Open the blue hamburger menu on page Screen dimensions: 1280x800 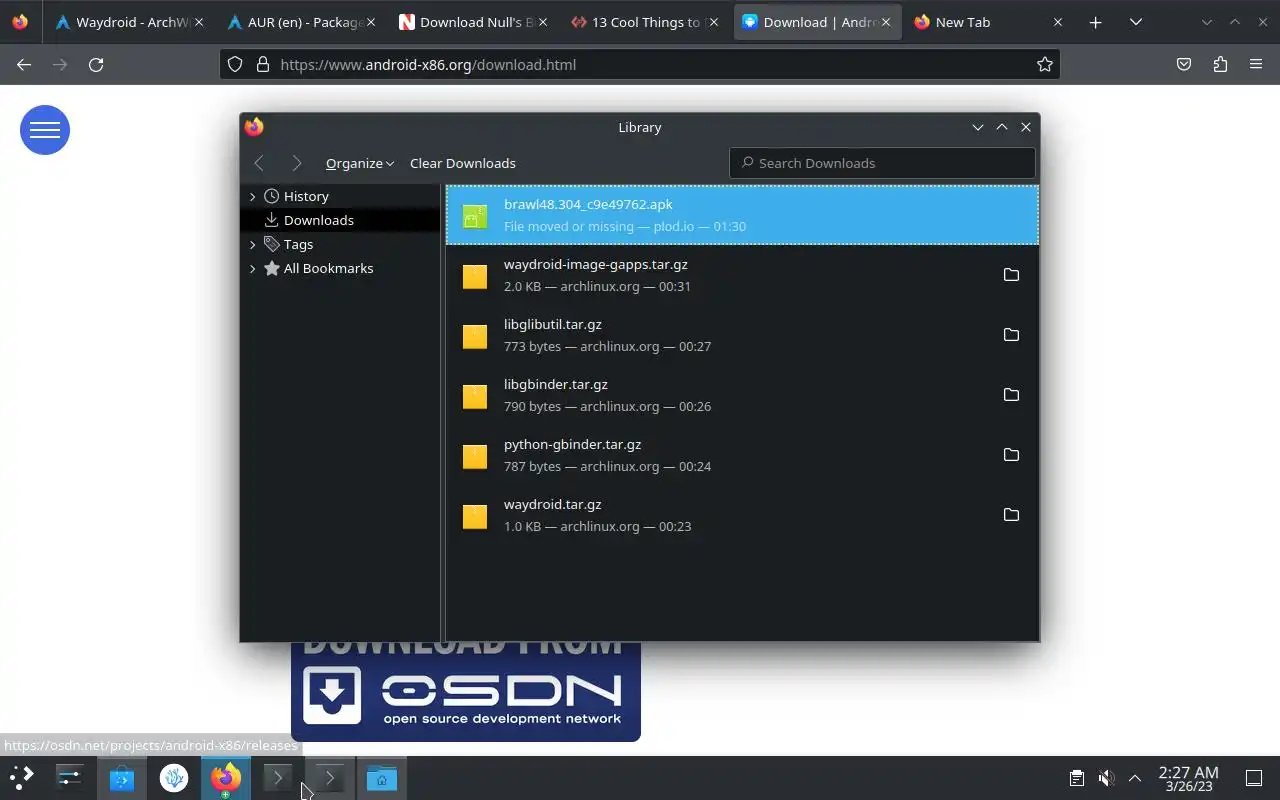point(45,130)
